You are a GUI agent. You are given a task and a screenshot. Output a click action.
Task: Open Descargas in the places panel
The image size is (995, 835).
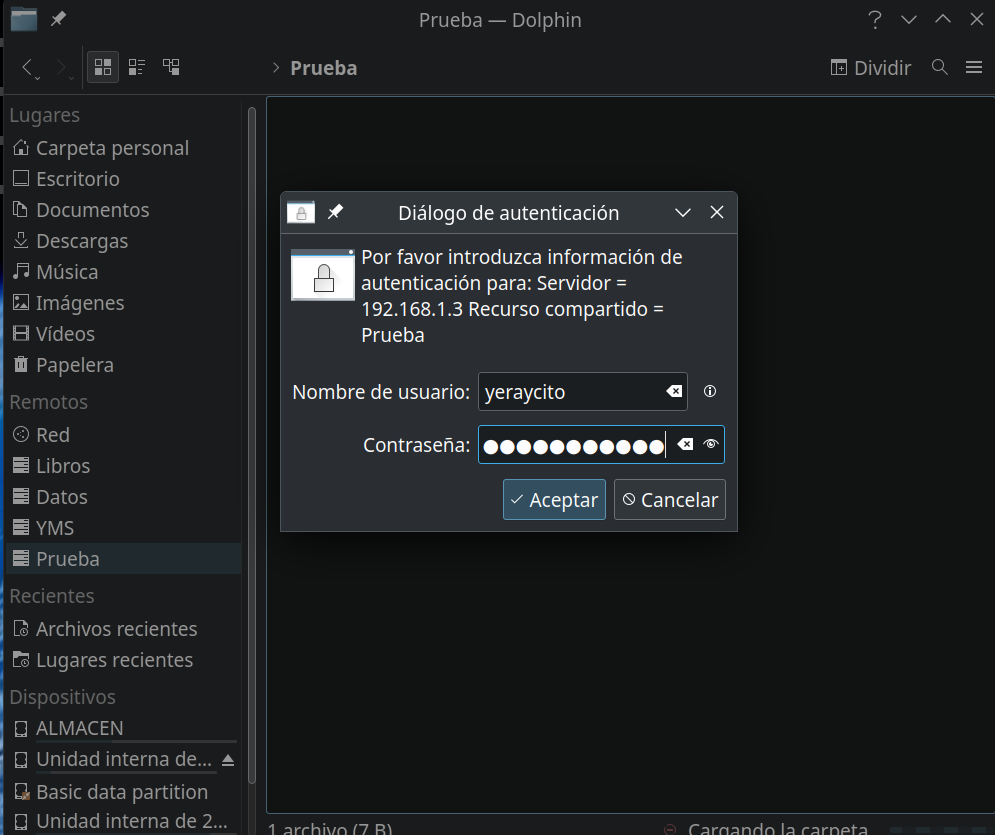tap(82, 241)
